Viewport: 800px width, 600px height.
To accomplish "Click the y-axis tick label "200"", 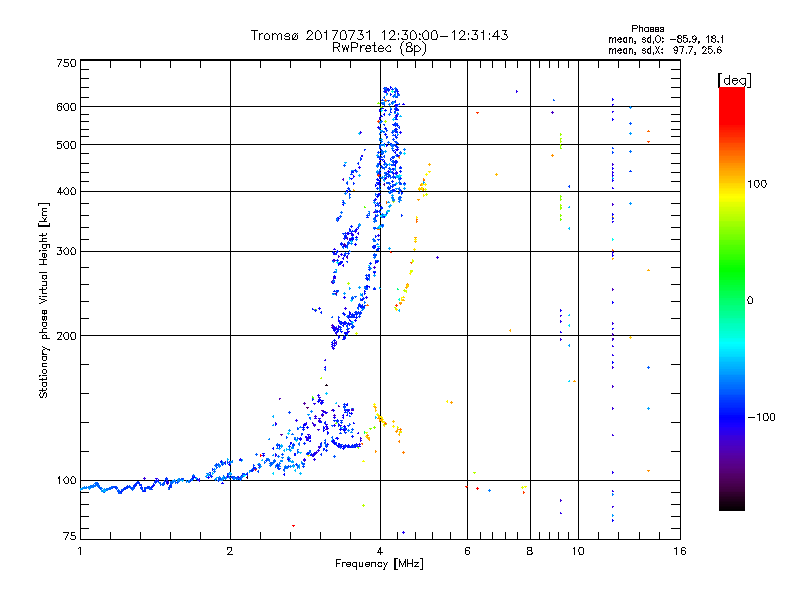I will tap(66, 335).
